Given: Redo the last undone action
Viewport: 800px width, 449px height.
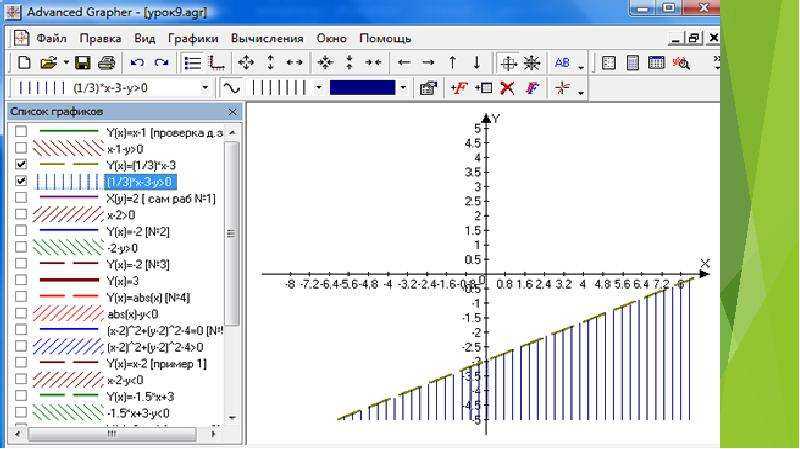Looking at the screenshot, I should point(161,63).
